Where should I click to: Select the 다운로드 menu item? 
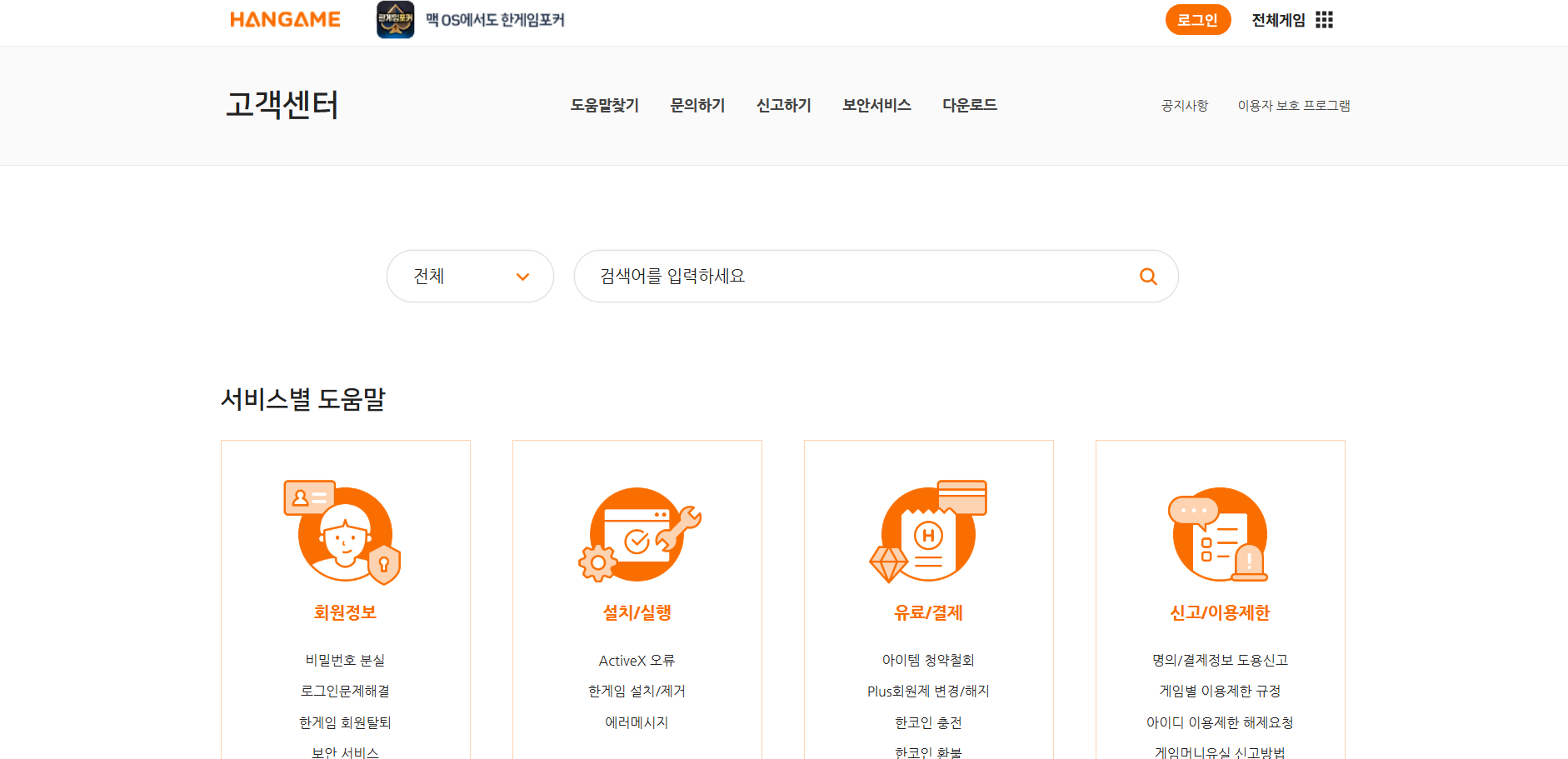(969, 105)
